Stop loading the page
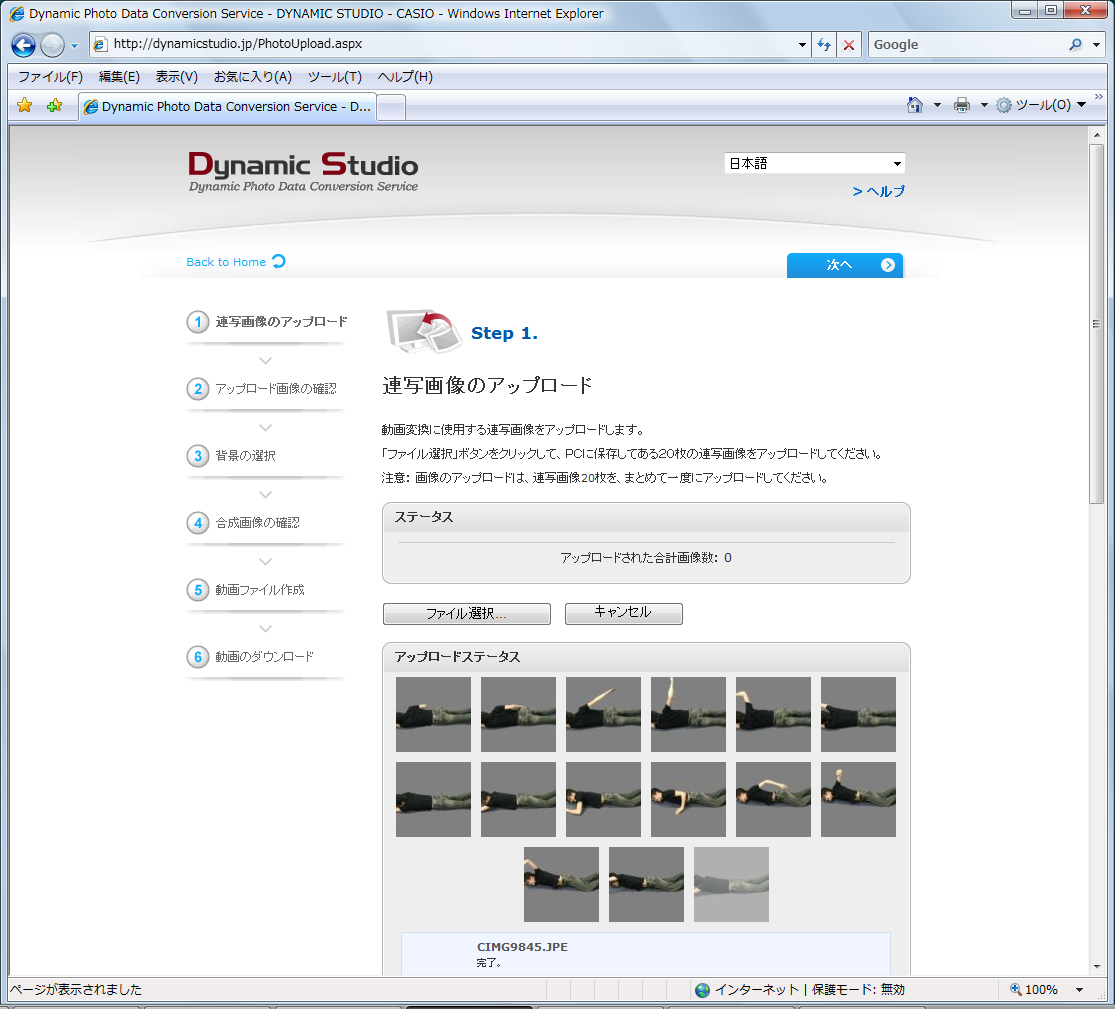The width and height of the screenshot is (1115, 1009). point(847,44)
